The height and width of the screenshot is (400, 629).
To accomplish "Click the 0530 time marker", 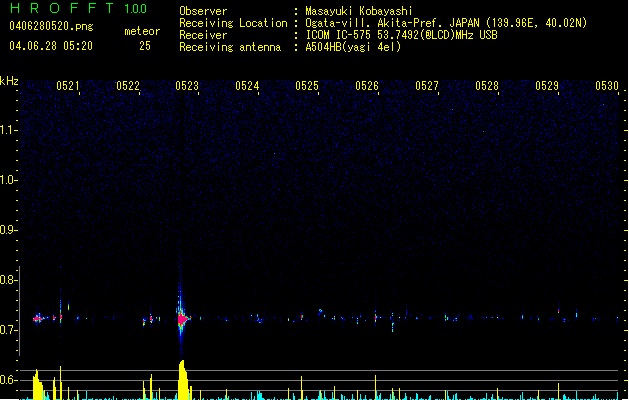I will coord(607,86).
